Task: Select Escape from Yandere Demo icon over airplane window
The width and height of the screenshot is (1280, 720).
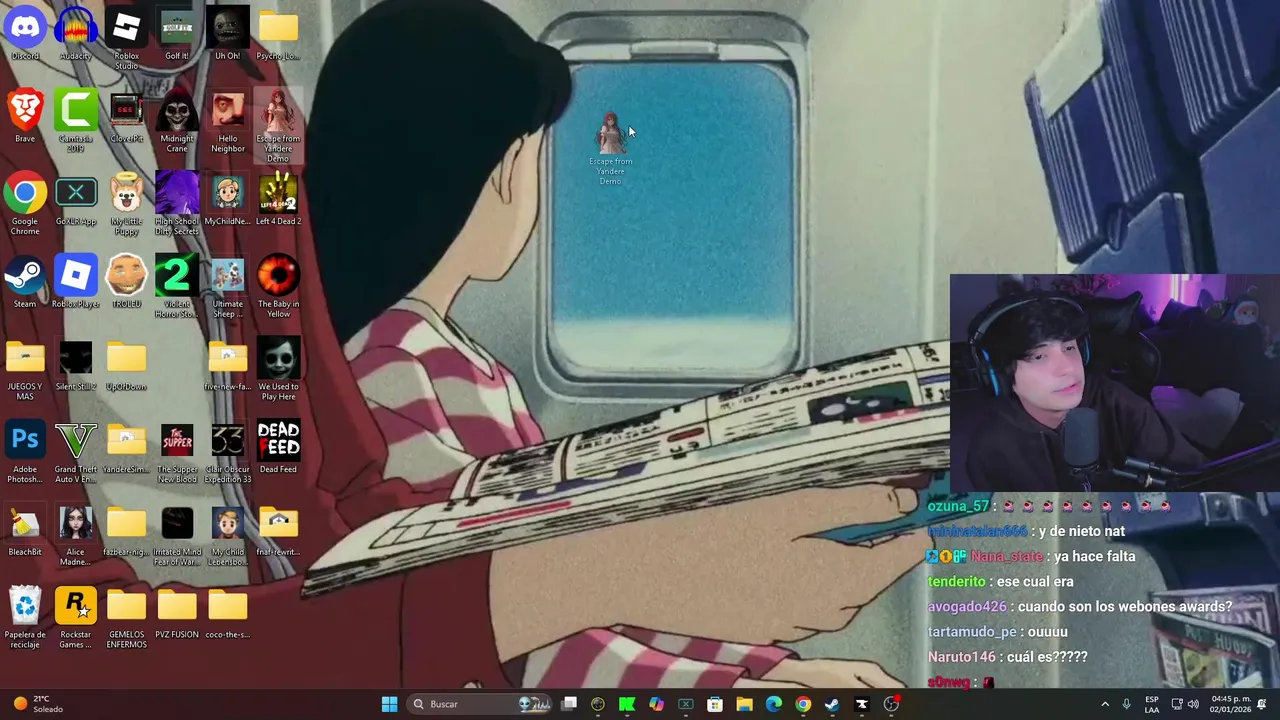Action: click(610, 148)
